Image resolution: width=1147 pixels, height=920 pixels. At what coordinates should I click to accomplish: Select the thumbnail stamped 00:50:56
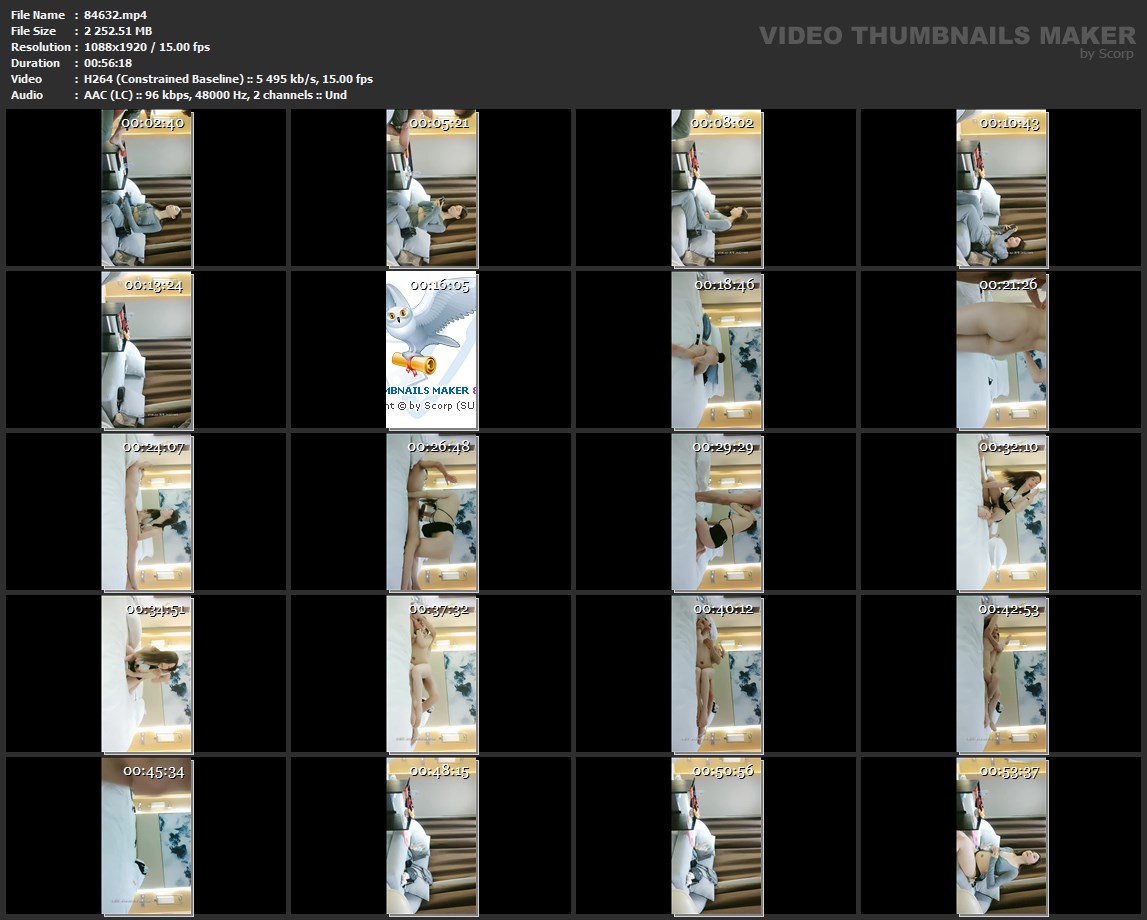[717, 837]
